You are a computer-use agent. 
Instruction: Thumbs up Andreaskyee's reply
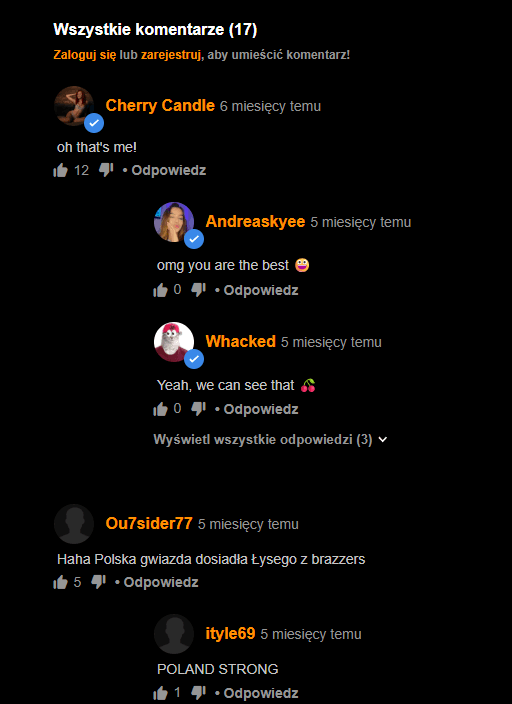click(x=160, y=290)
